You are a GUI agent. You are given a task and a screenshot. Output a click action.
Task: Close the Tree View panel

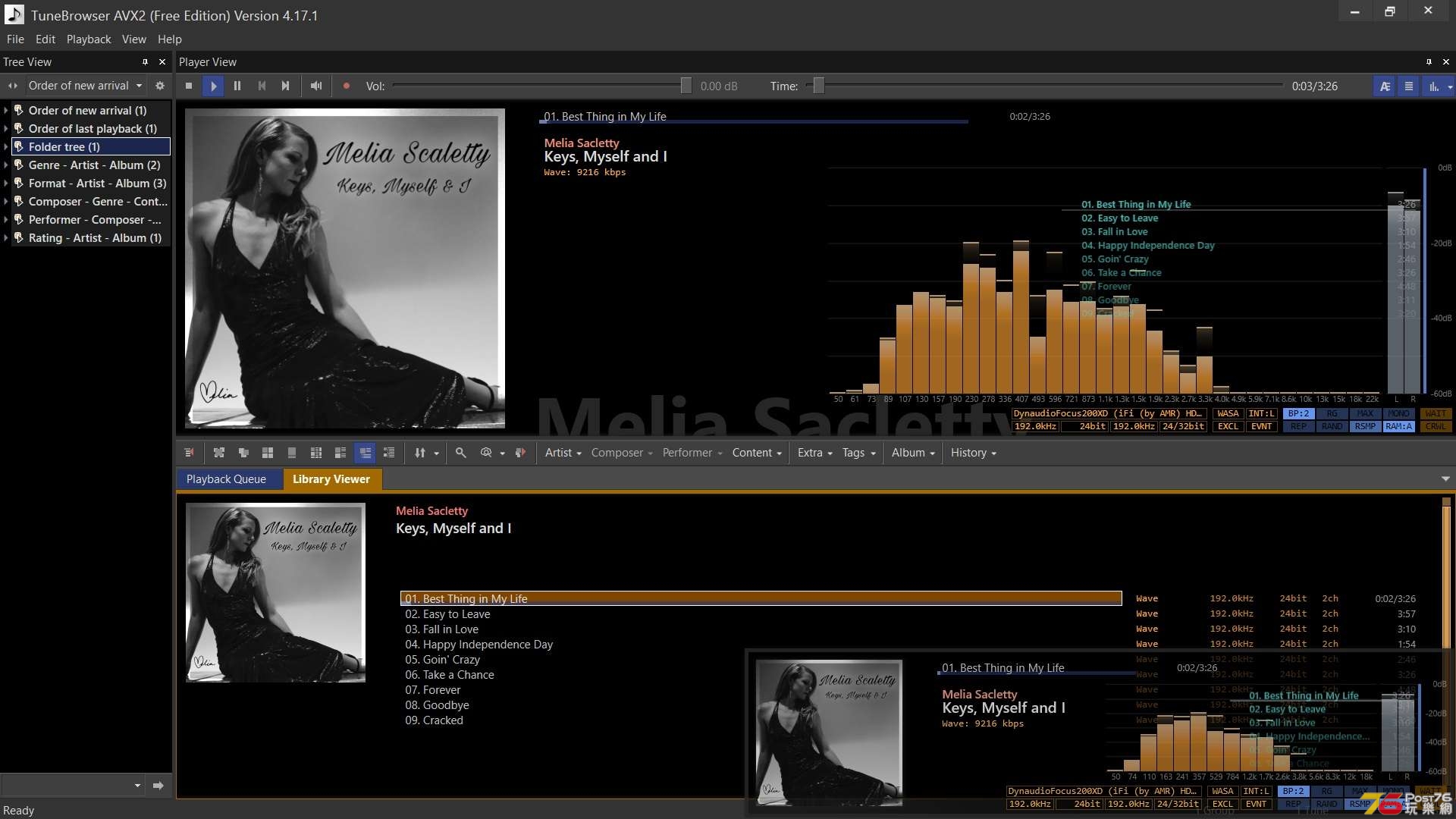pyautogui.click(x=162, y=62)
